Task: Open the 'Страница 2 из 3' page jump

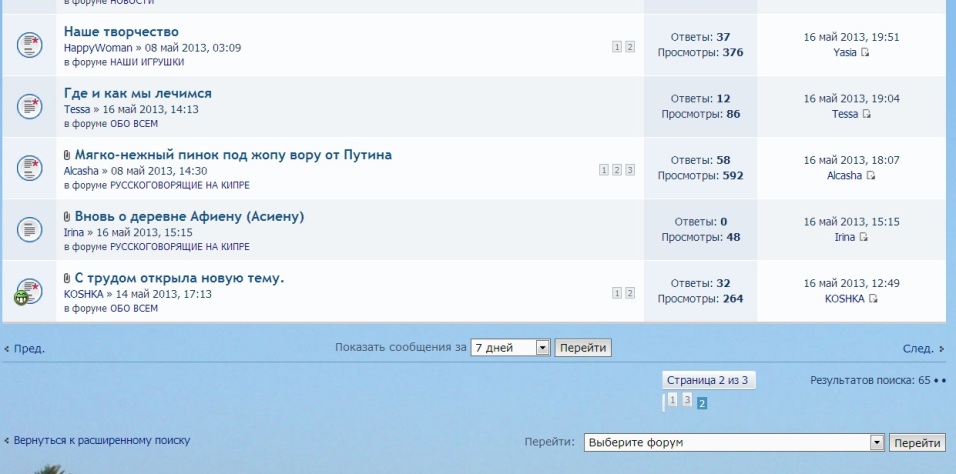Action: pos(707,380)
